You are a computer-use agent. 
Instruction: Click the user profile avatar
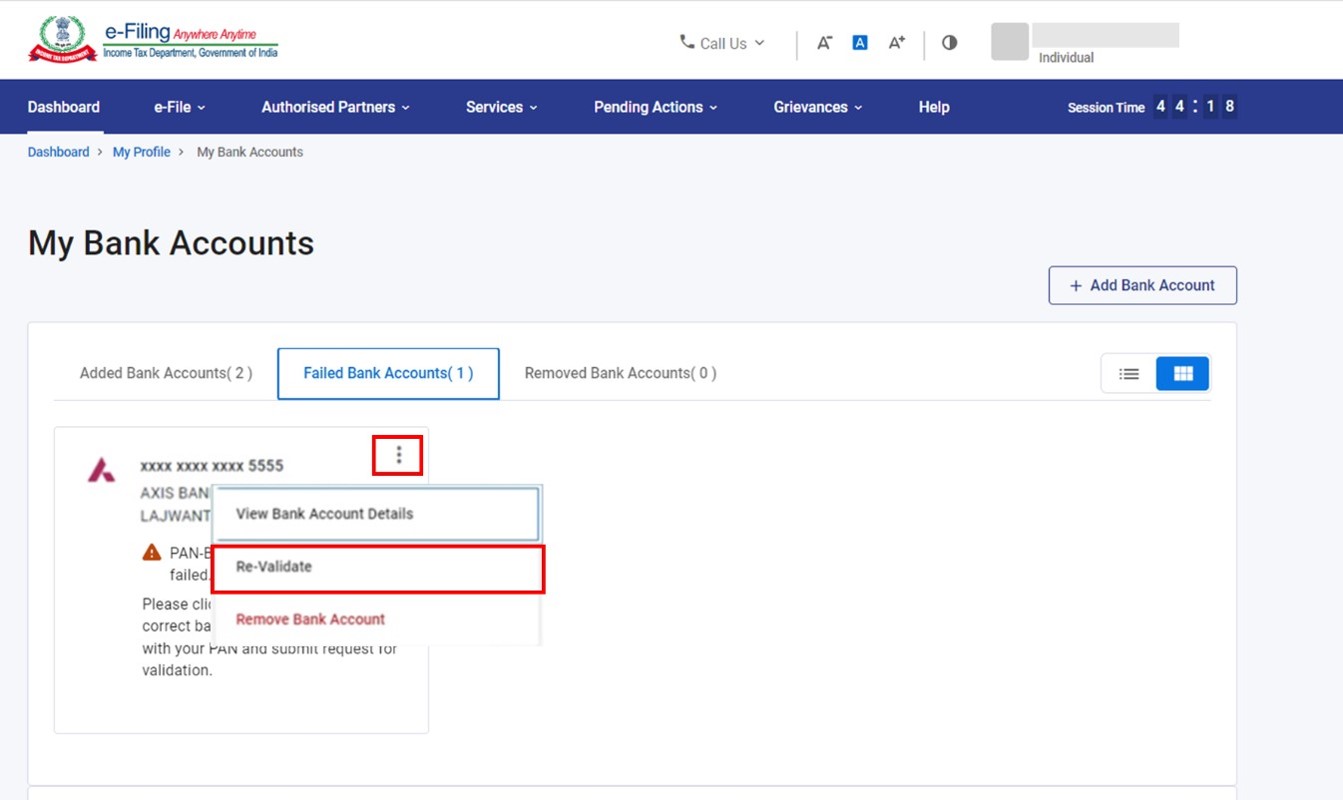pyautogui.click(x=1009, y=42)
